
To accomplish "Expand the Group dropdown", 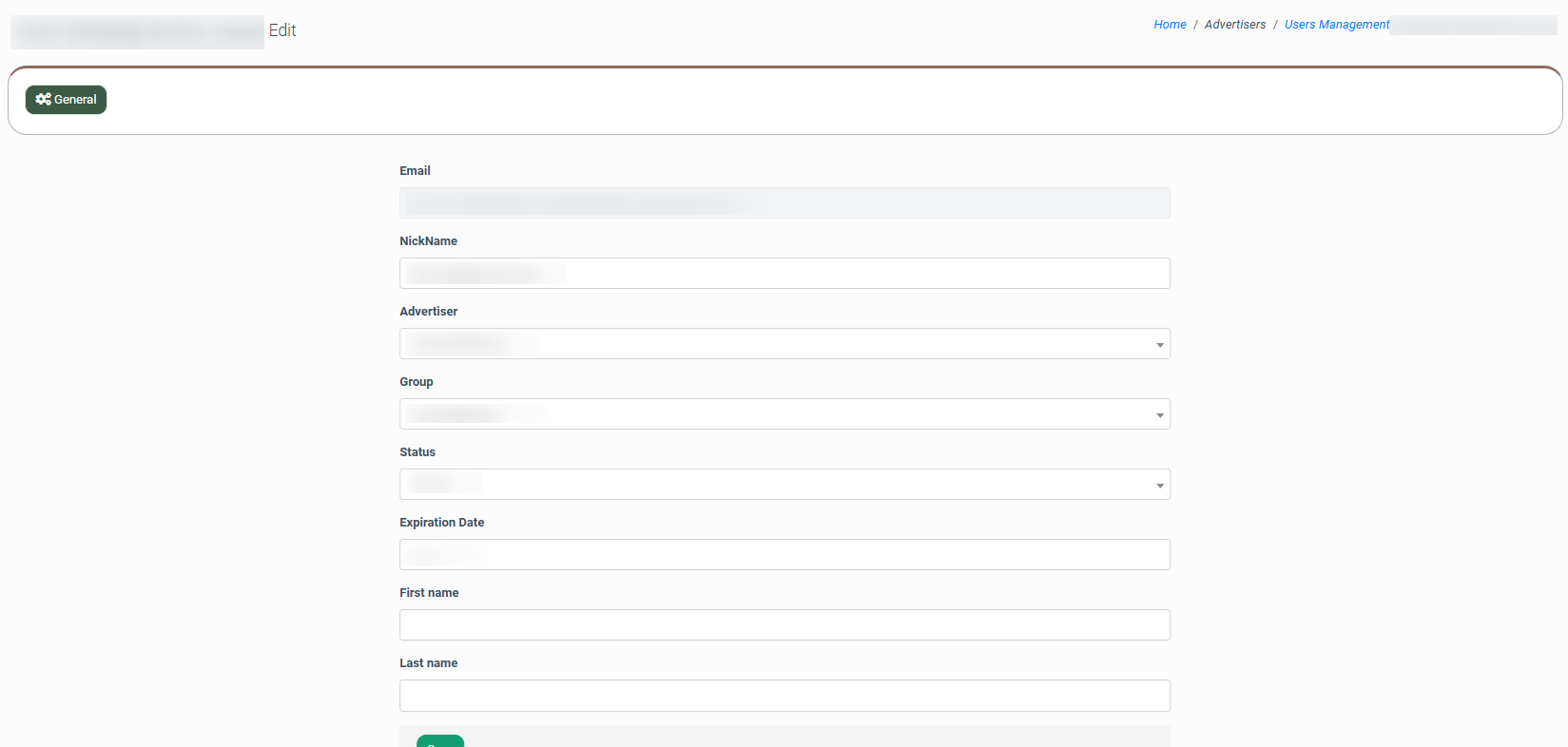I will point(784,414).
